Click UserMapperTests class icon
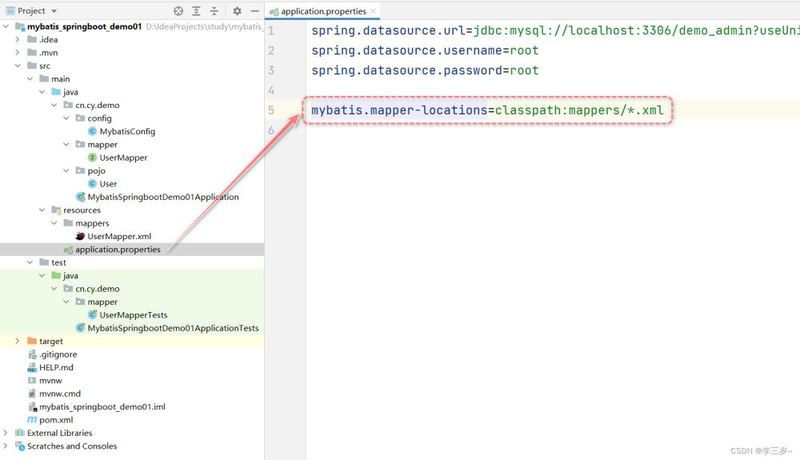Image resolution: width=800 pixels, height=460 pixels. click(92, 315)
